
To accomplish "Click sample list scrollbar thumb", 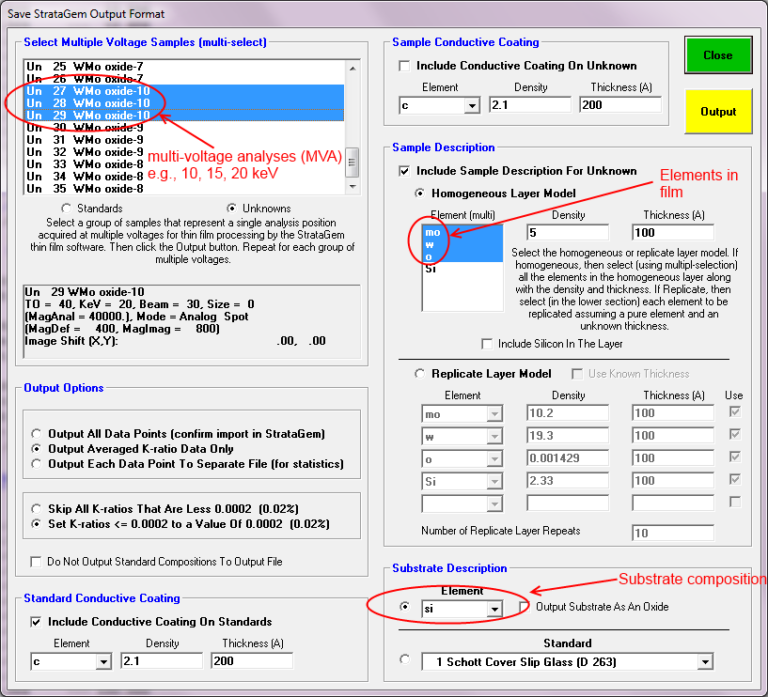I will coord(353,163).
